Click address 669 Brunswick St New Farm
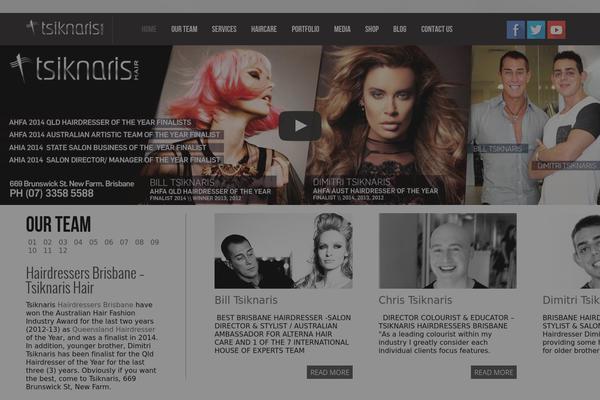 [72, 183]
